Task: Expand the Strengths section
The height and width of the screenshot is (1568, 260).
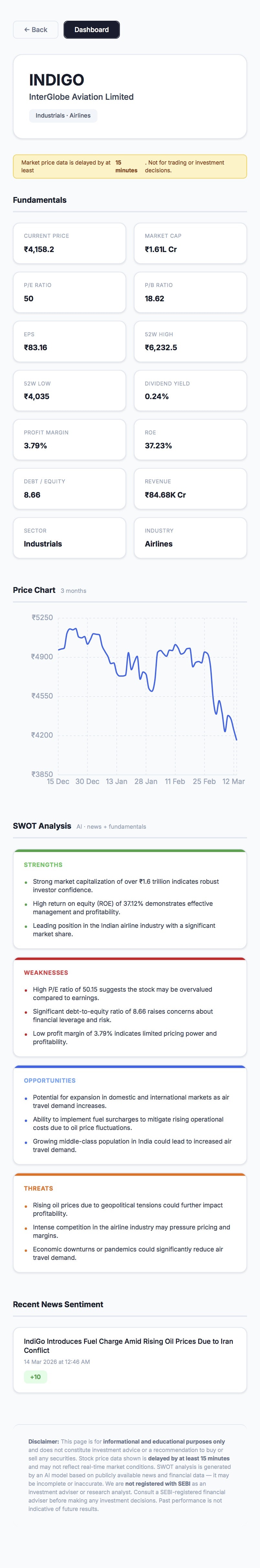Action: pos(42,865)
